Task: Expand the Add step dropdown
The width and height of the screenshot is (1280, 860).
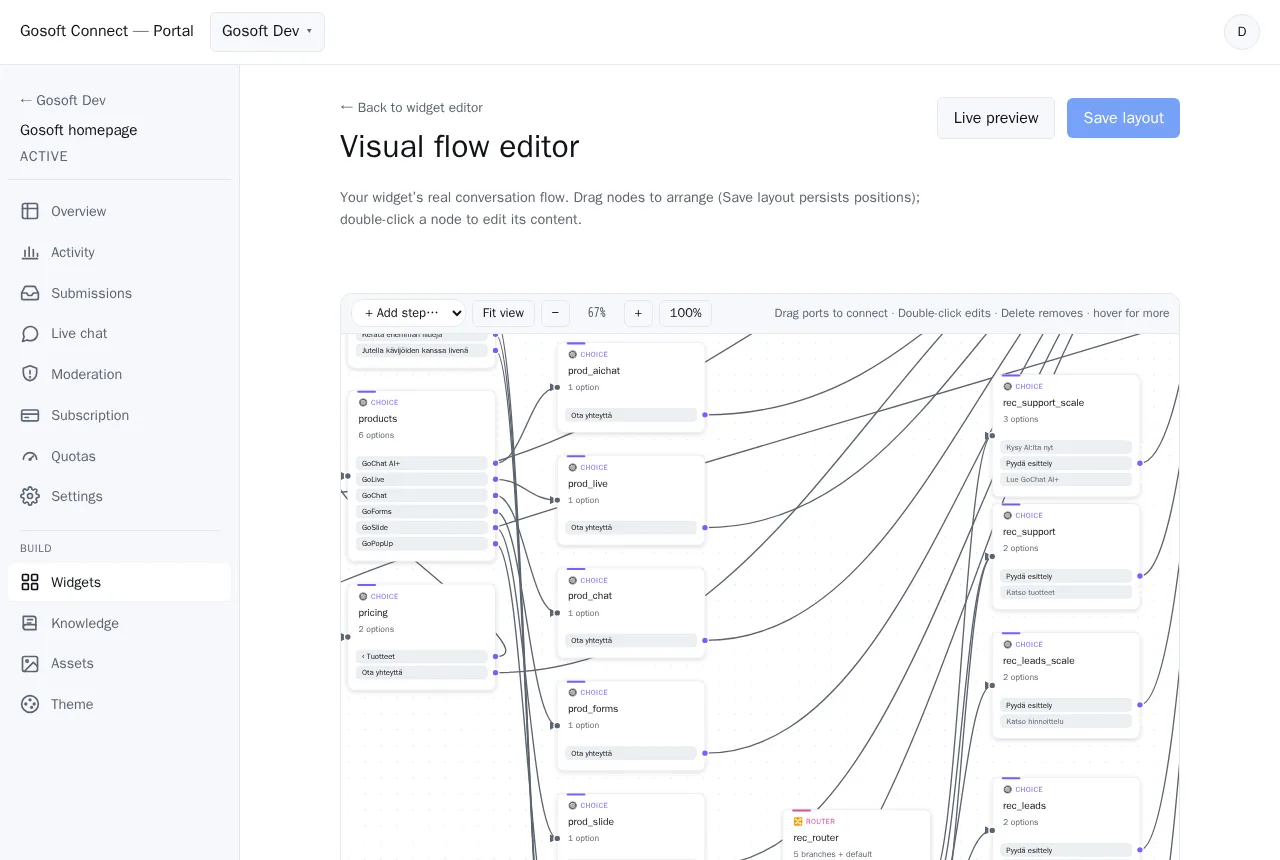Action: 408,313
